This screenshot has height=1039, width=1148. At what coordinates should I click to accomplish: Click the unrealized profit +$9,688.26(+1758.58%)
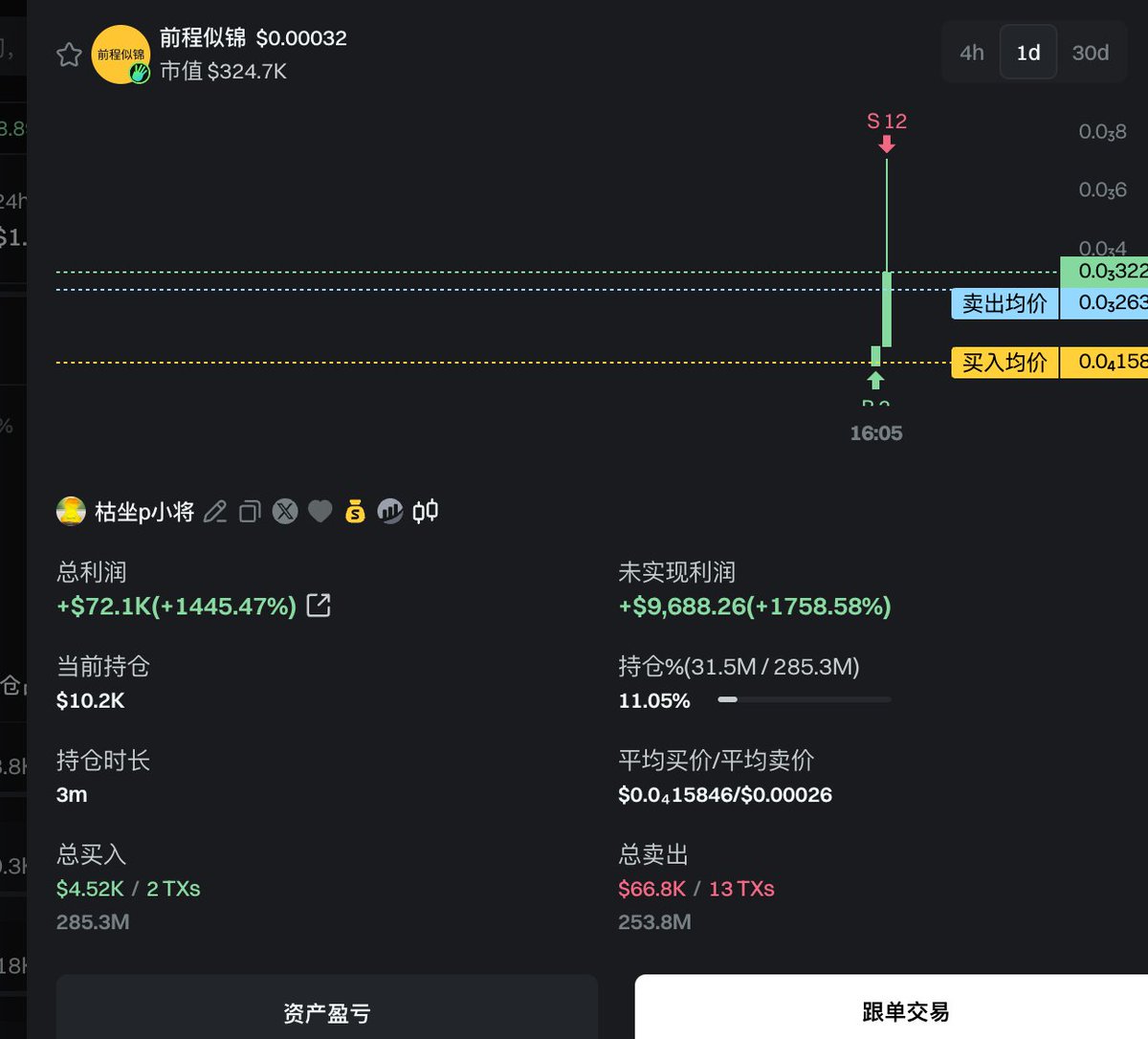[755, 606]
